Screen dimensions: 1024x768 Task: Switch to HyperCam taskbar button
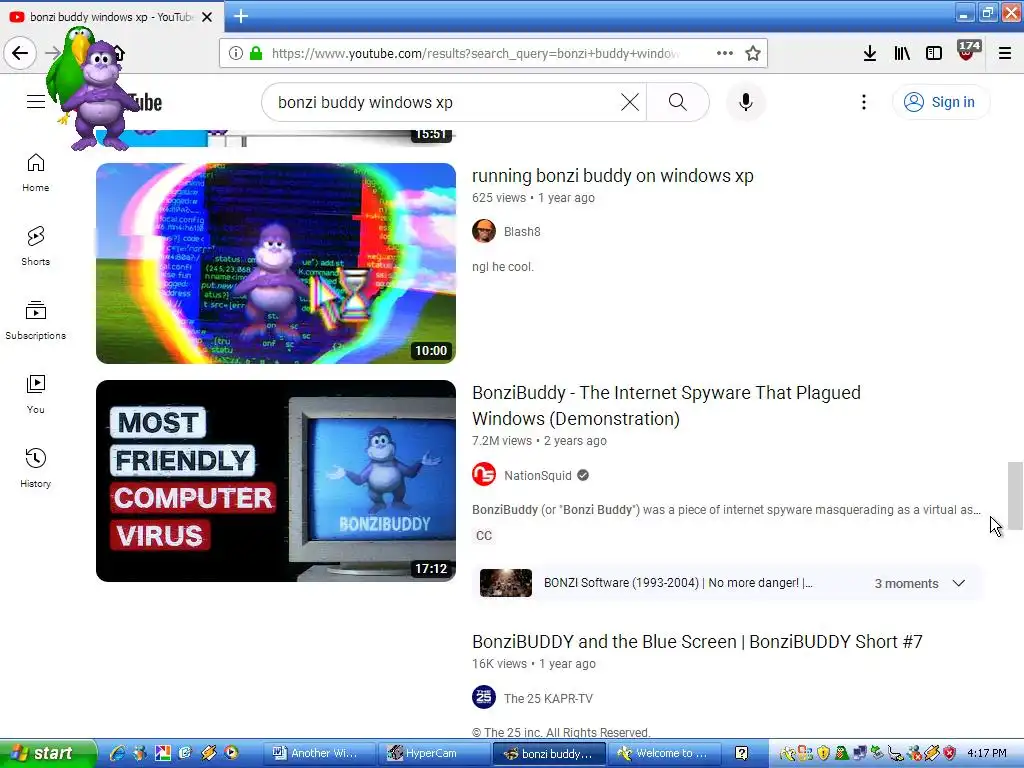coord(434,754)
